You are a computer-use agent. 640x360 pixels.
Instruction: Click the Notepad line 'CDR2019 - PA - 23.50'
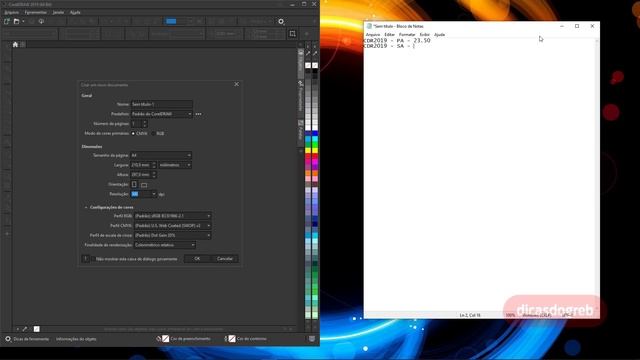(397, 40)
